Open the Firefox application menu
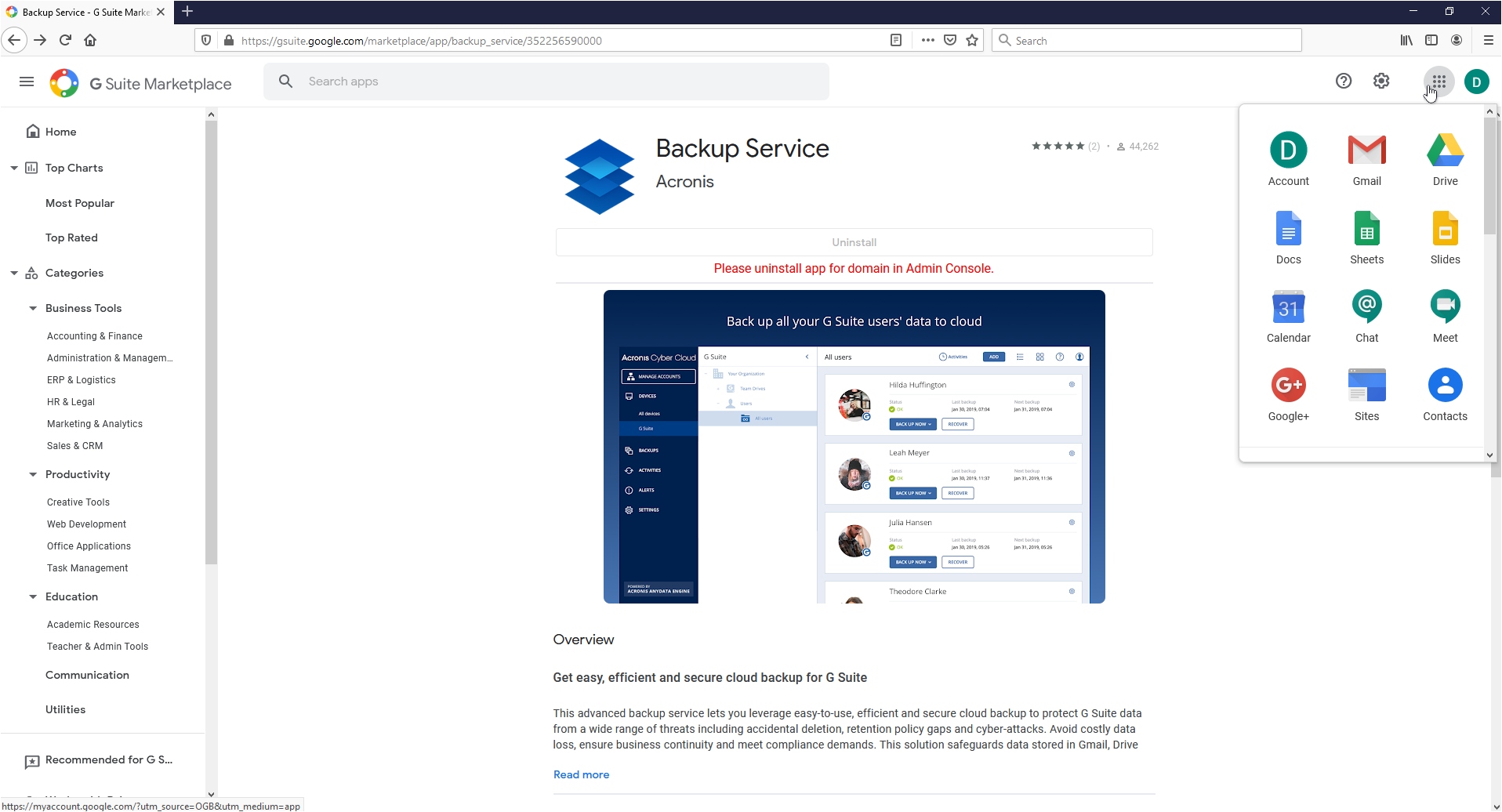 tap(1488, 40)
